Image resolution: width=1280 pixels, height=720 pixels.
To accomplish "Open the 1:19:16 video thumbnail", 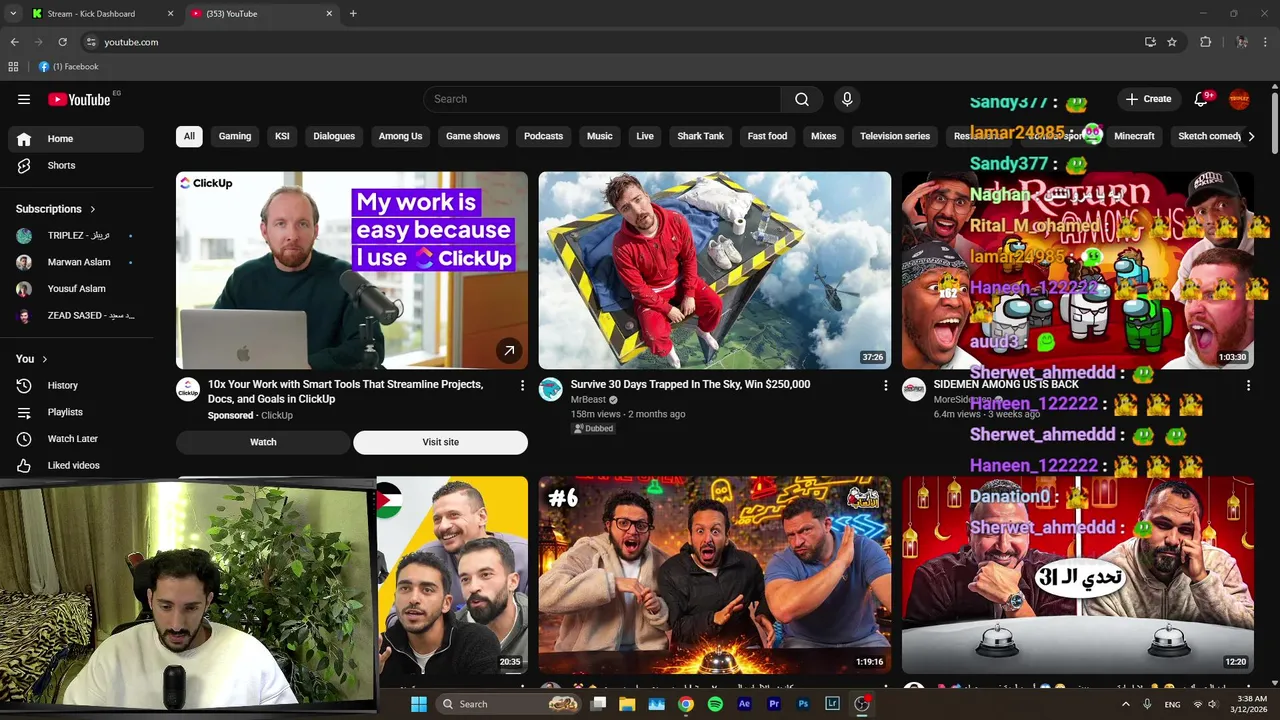I will point(715,575).
